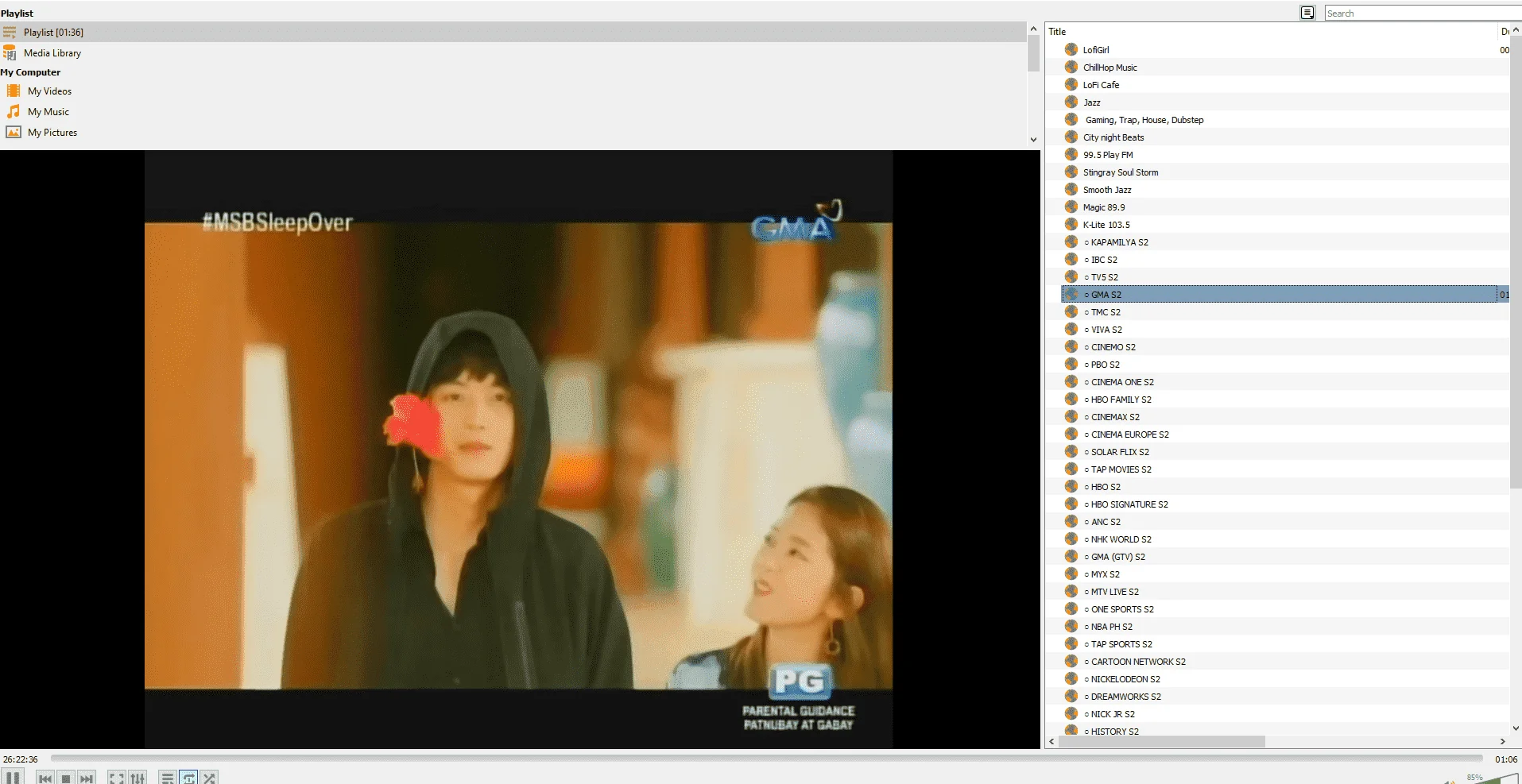This screenshot has height=784, width=1522.
Task: Click the playlist's horizontal scrollbar
Action: (1161, 741)
